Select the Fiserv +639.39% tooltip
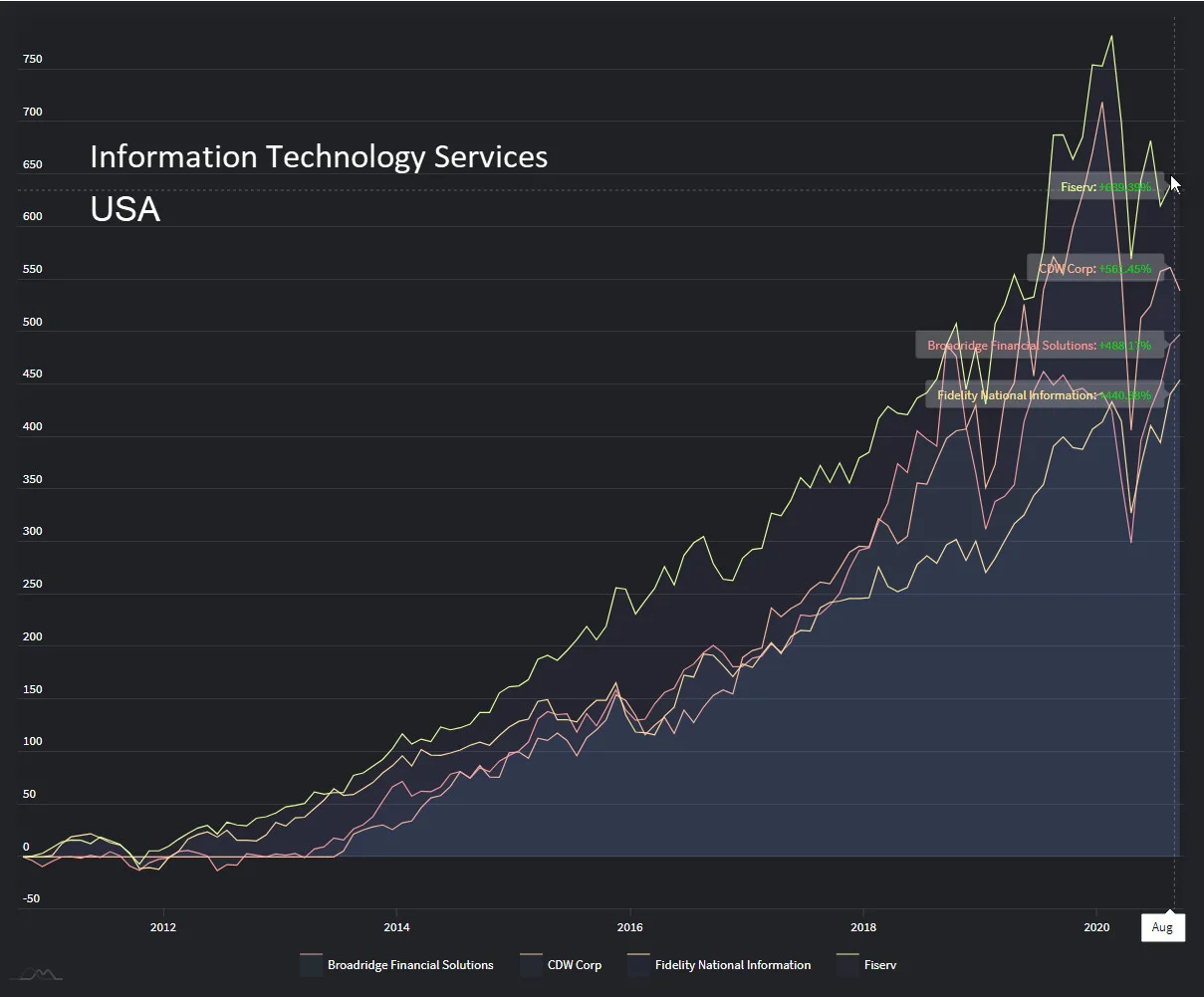1204x997 pixels. [1105, 186]
